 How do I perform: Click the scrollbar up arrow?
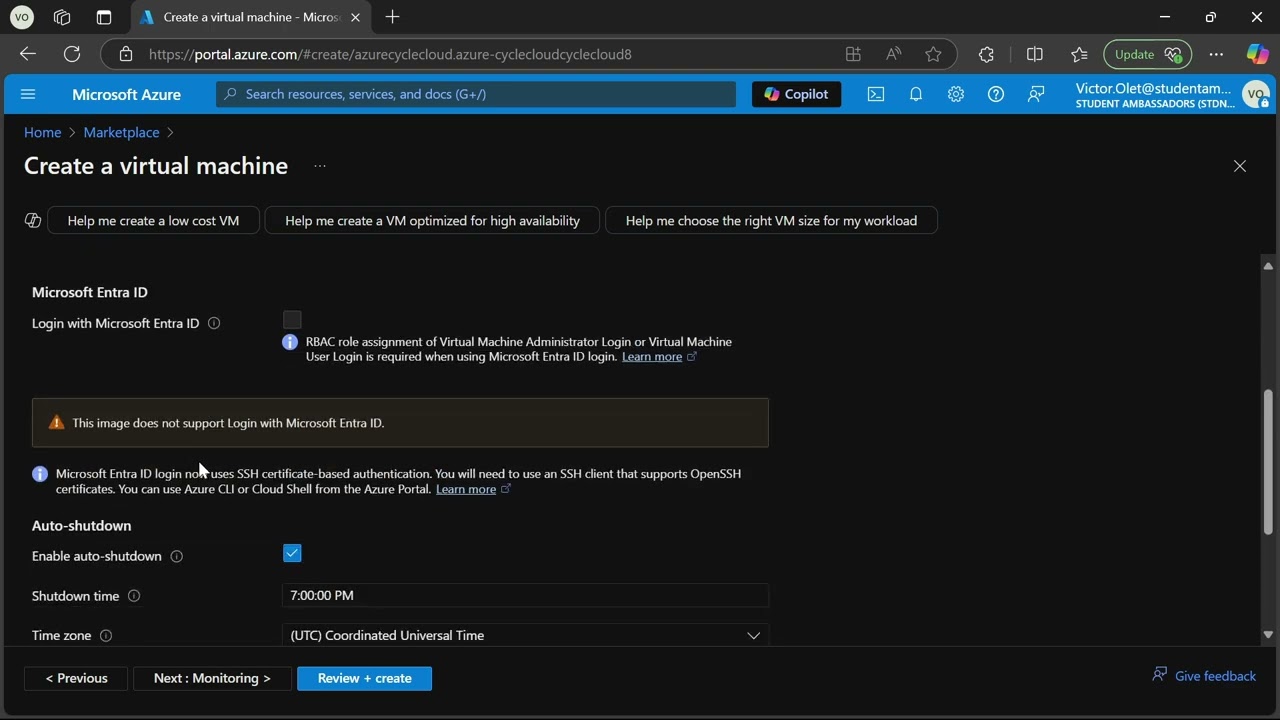click(1268, 266)
